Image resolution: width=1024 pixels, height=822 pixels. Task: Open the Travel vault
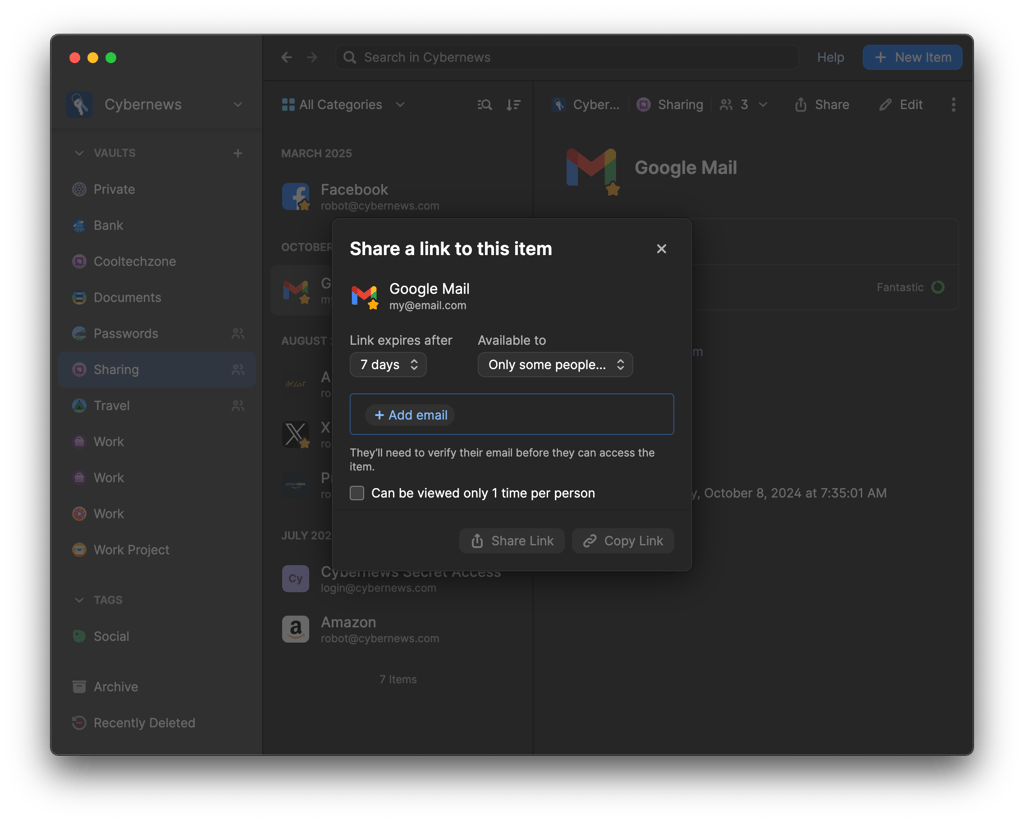[x=156, y=405]
